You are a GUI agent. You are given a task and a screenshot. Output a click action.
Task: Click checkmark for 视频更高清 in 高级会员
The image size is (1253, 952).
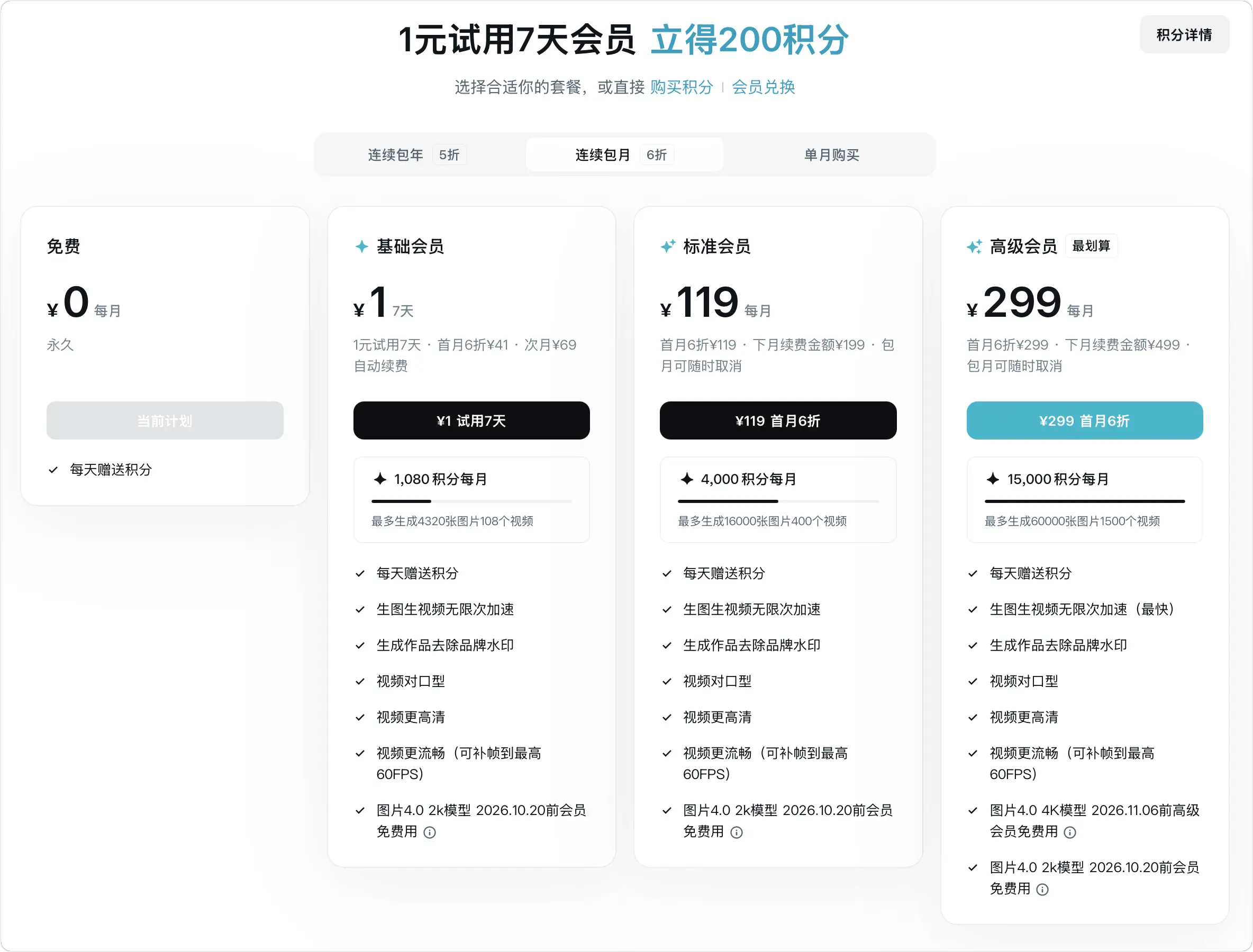tap(973, 717)
